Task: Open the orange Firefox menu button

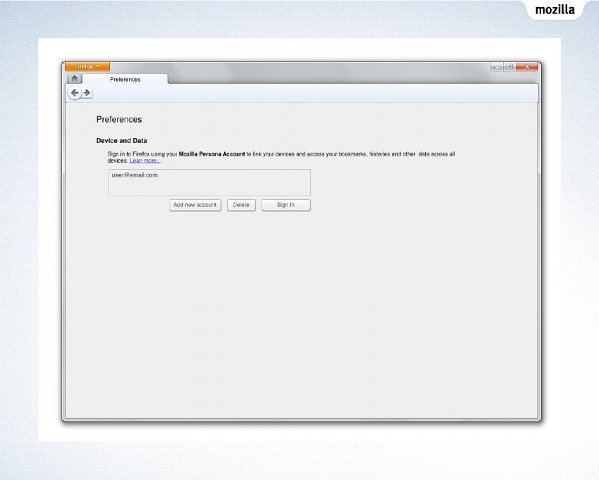Action: [x=87, y=66]
